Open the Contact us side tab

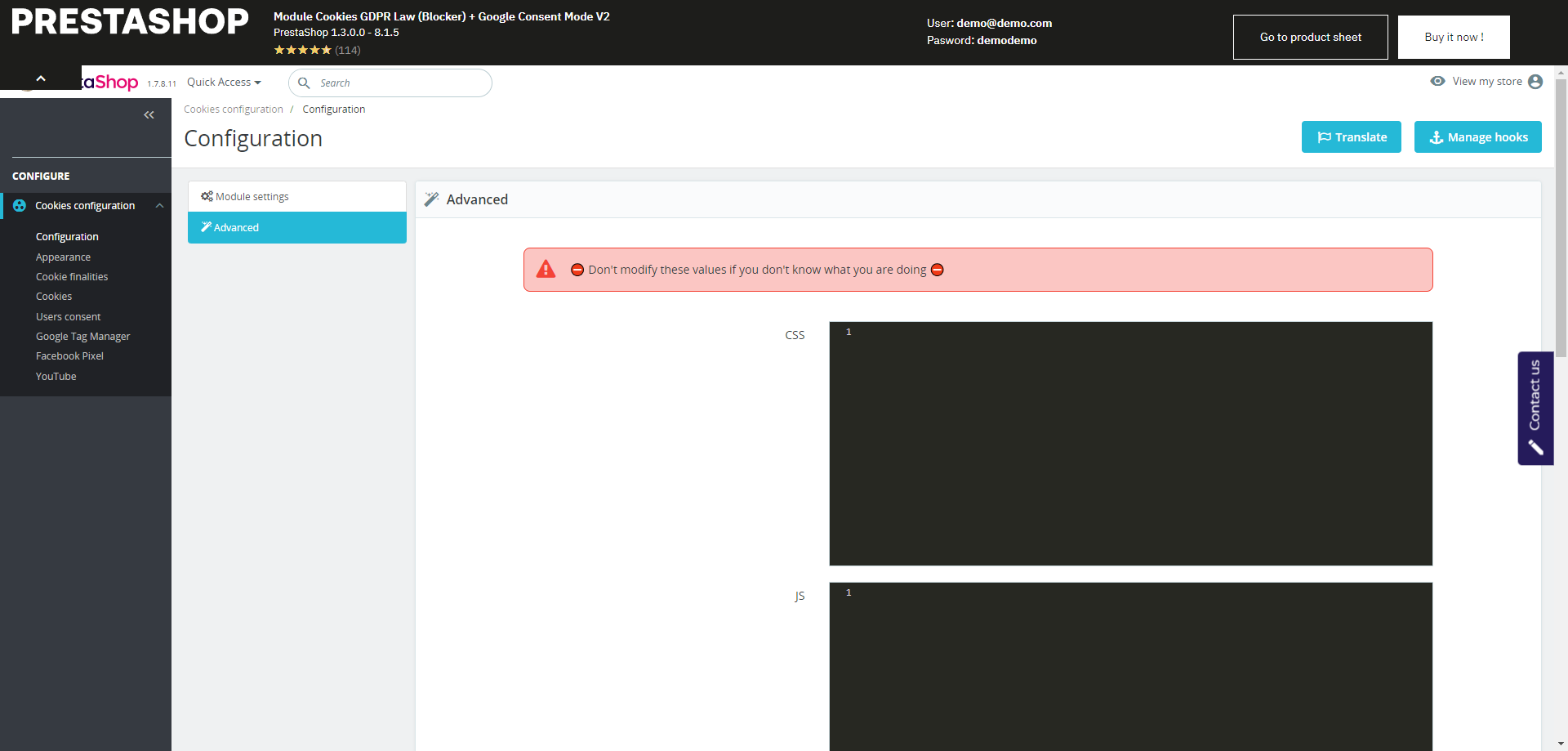point(1535,409)
